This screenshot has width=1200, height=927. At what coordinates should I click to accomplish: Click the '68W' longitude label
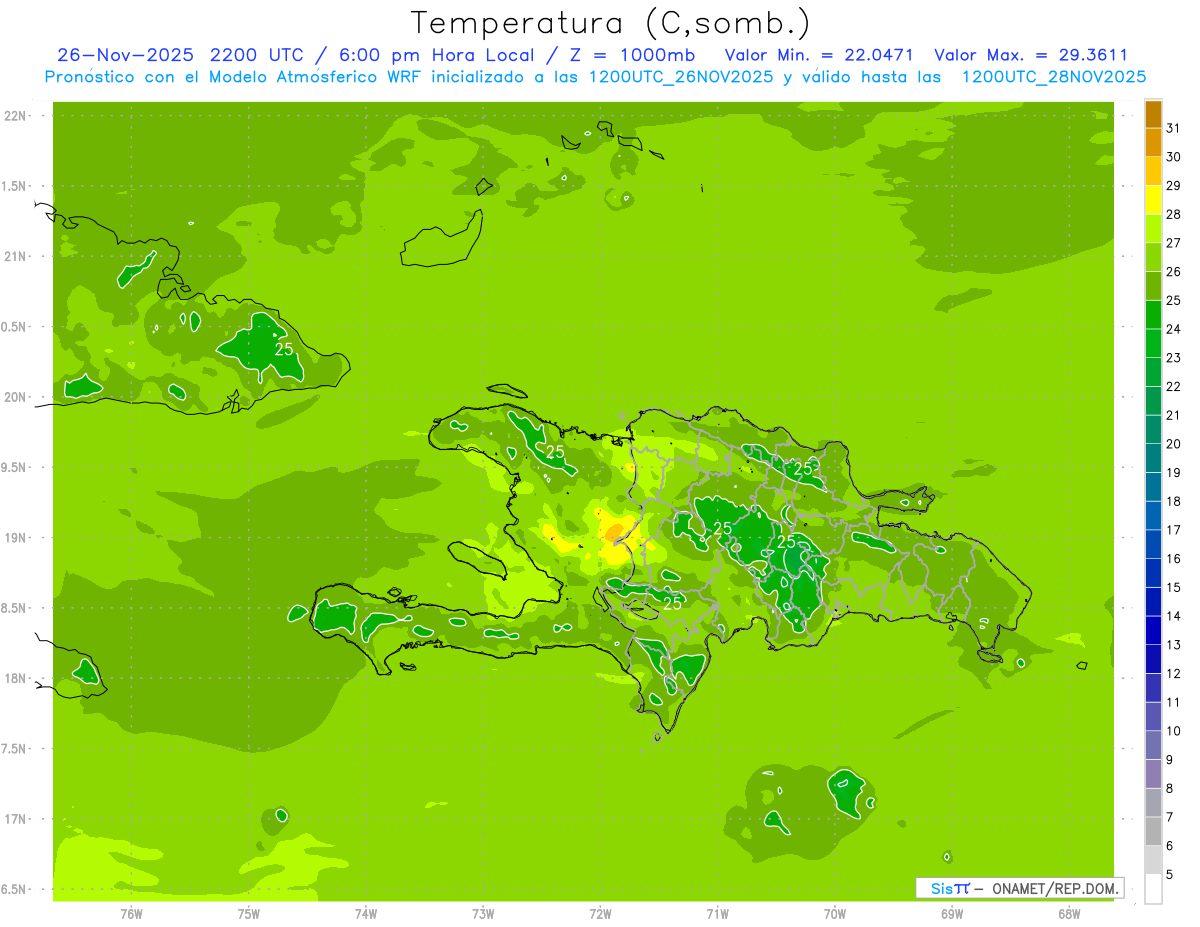click(1069, 914)
